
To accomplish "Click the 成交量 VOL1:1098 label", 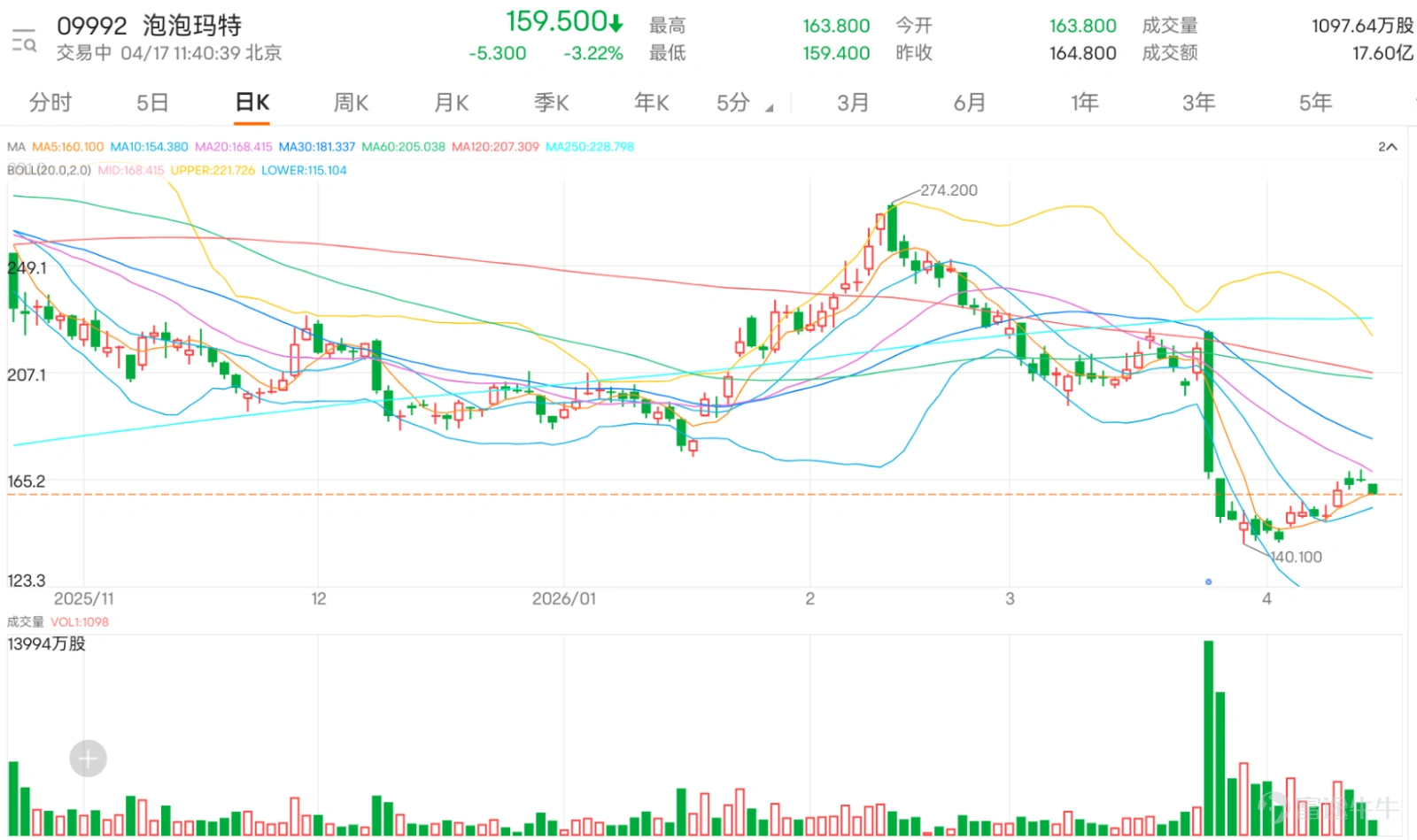I will [58, 622].
